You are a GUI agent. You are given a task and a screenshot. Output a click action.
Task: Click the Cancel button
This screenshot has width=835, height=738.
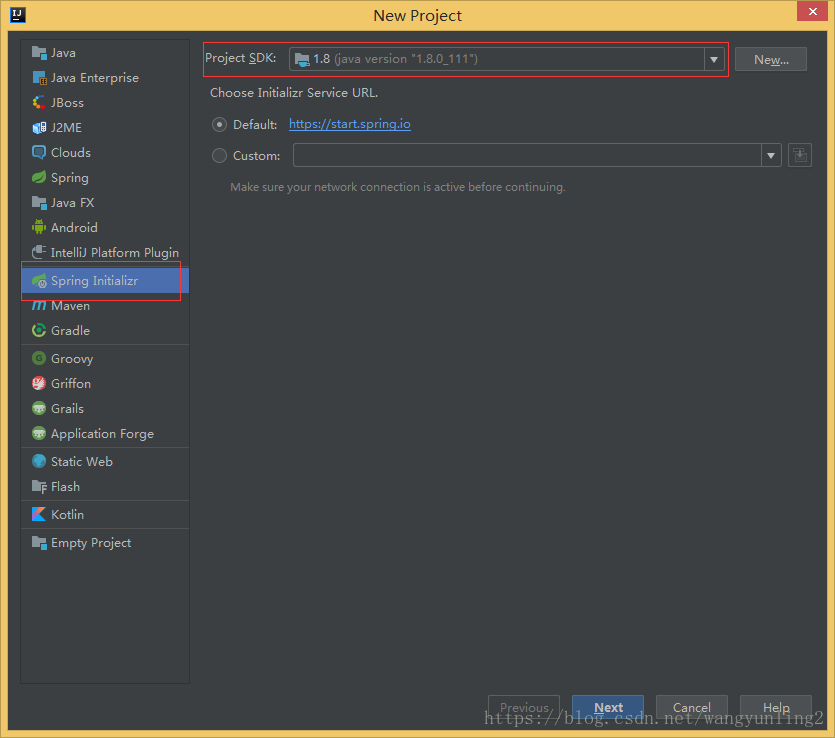pyautogui.click(x=691, y=707)
